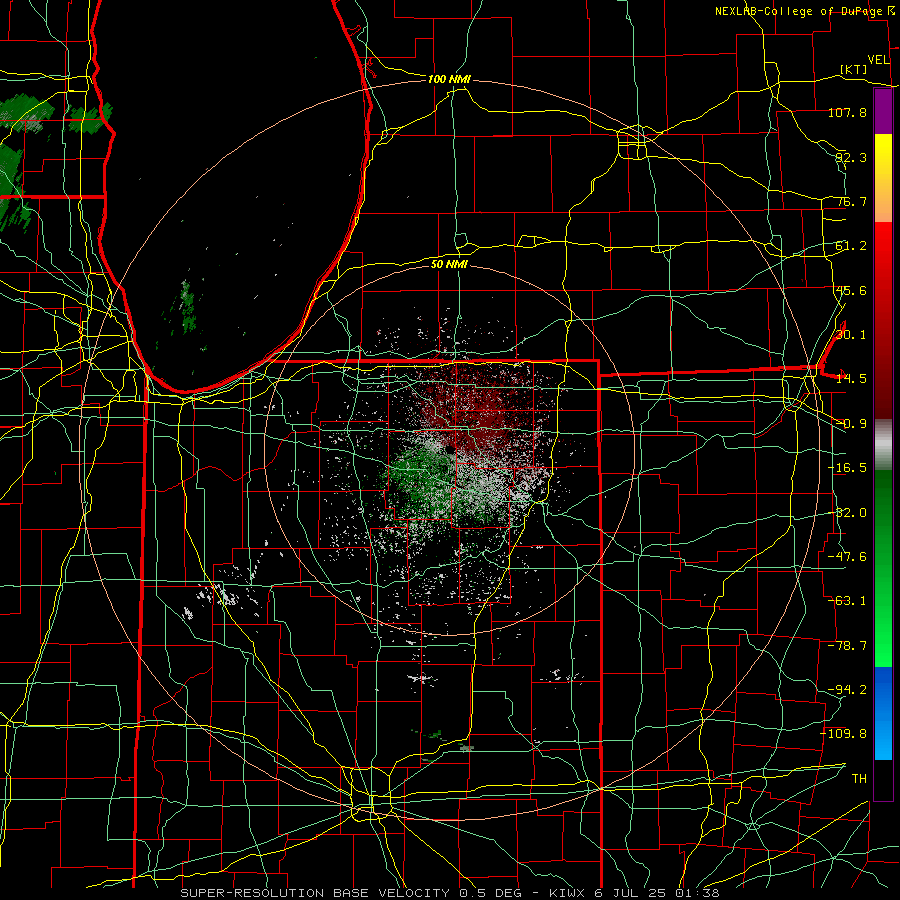
Task: Click the 14.5 velocity scale value
Action: [851, 378]
